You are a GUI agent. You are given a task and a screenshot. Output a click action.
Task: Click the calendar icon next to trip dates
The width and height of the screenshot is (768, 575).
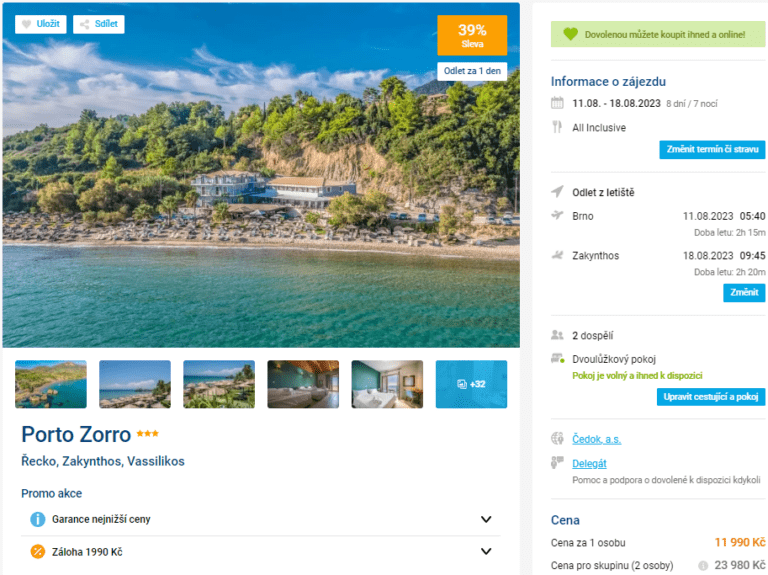(x=557, y=103)
